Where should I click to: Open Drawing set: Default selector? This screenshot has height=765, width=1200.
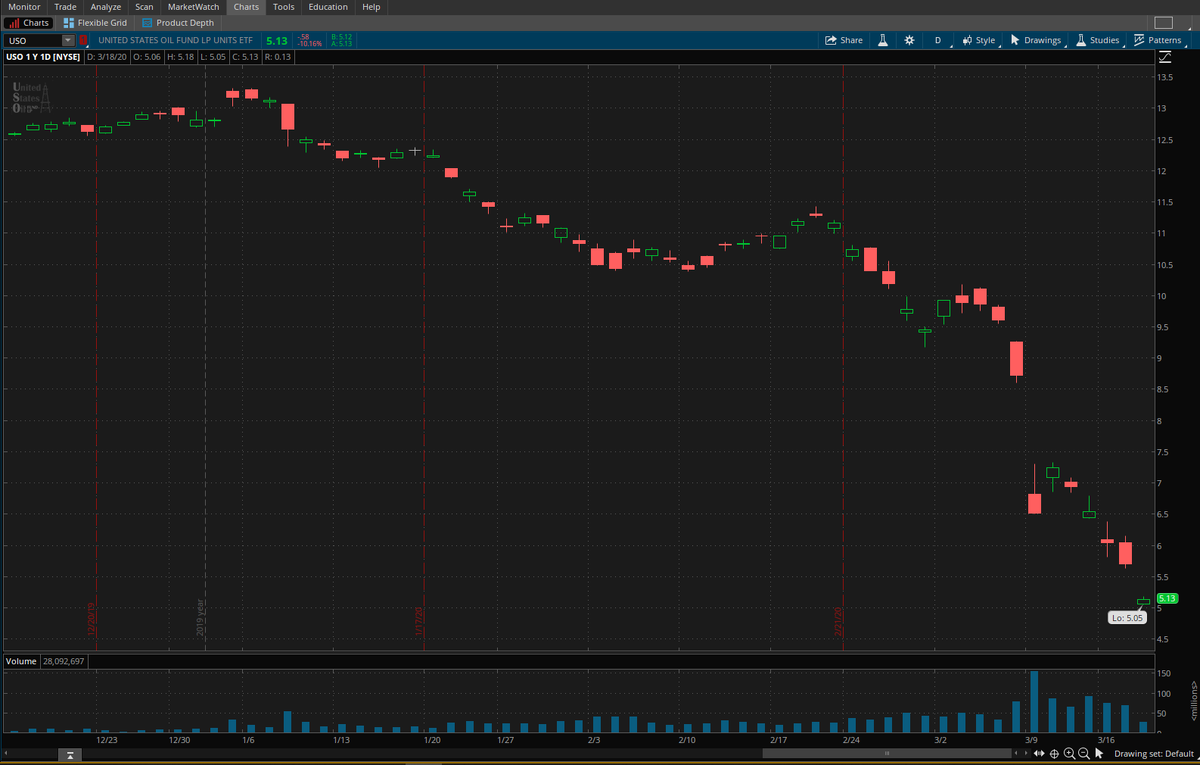tap(1154, 754)
